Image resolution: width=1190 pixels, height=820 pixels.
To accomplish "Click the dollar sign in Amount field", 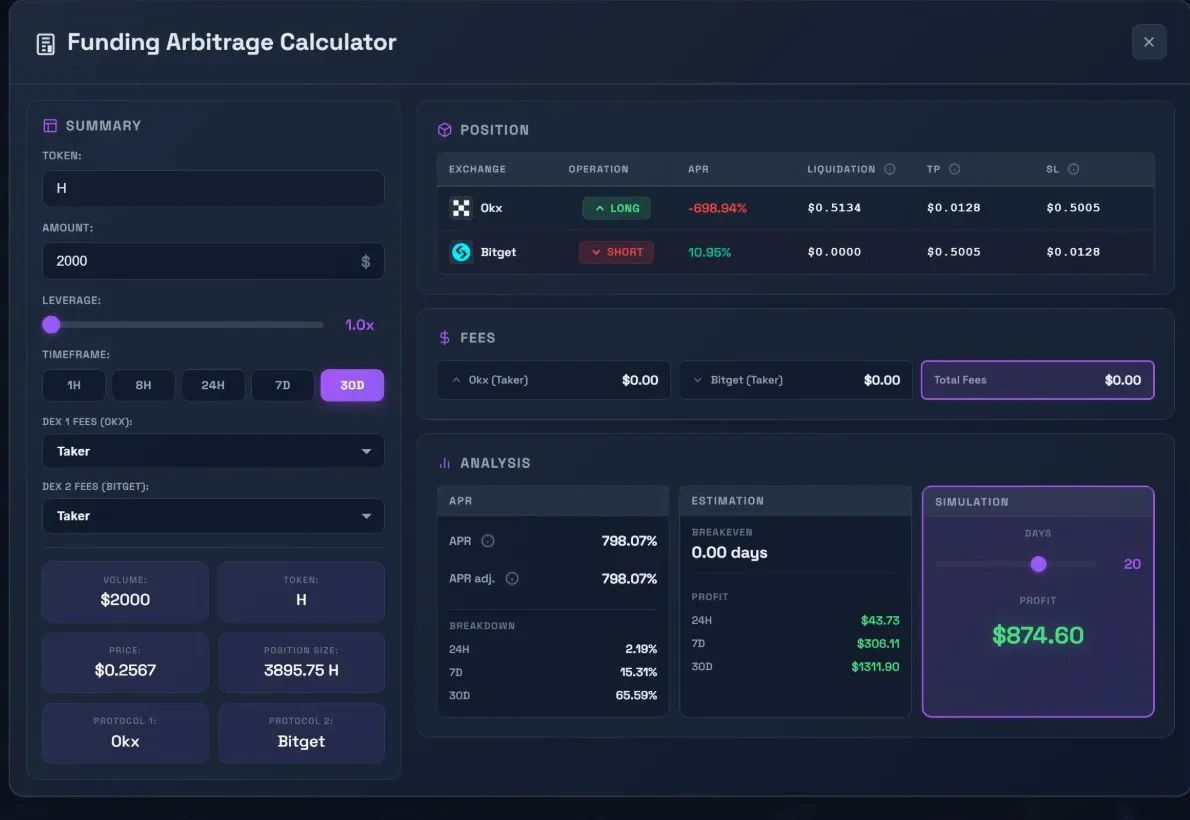I will [366, 261].
